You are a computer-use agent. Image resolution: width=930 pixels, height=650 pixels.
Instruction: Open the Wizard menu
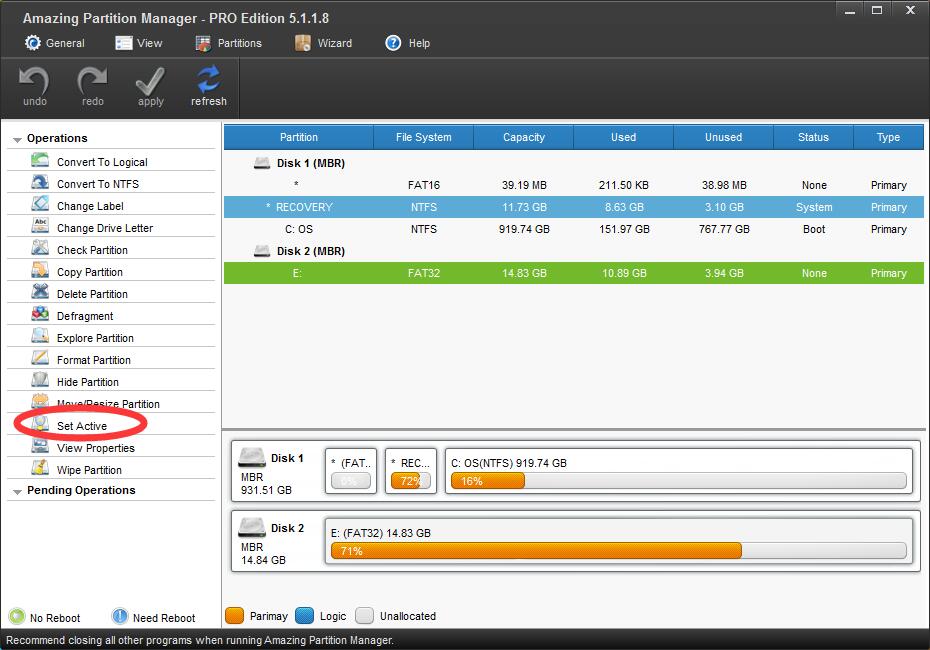pyautogui.click(x=323, y=43)
